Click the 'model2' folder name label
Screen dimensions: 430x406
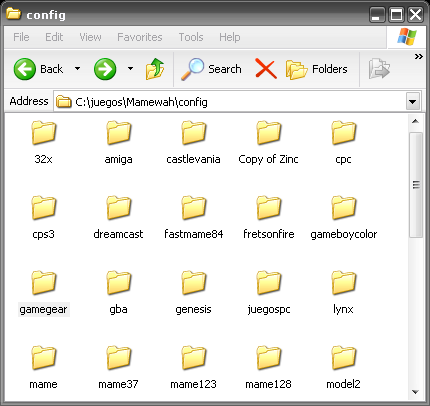[343, 384]
